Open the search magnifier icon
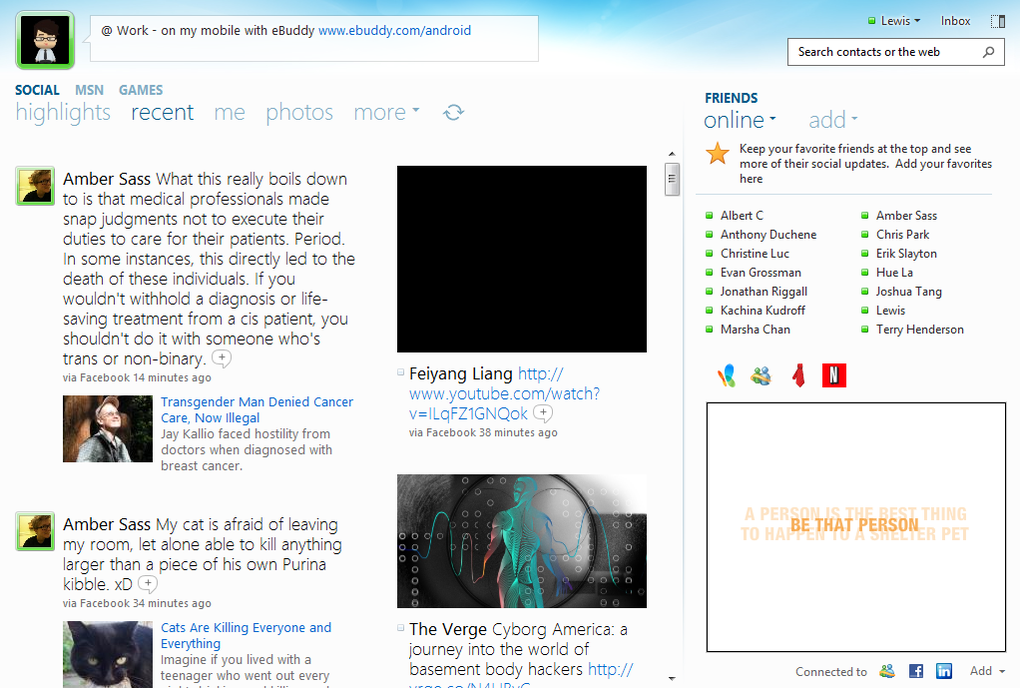The width and height of the screenshot is (1020, 688). click(988, 52)
